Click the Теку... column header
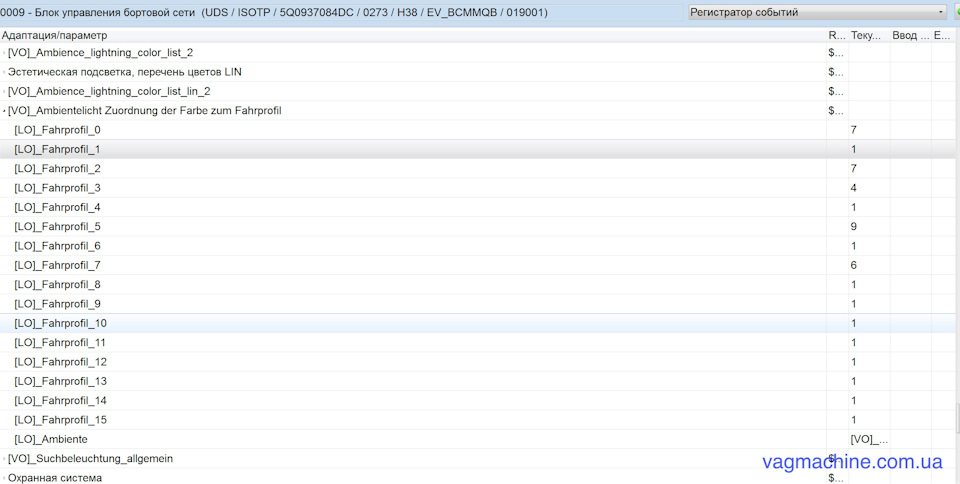The image size is (960, 484). (x=869, y=35)
